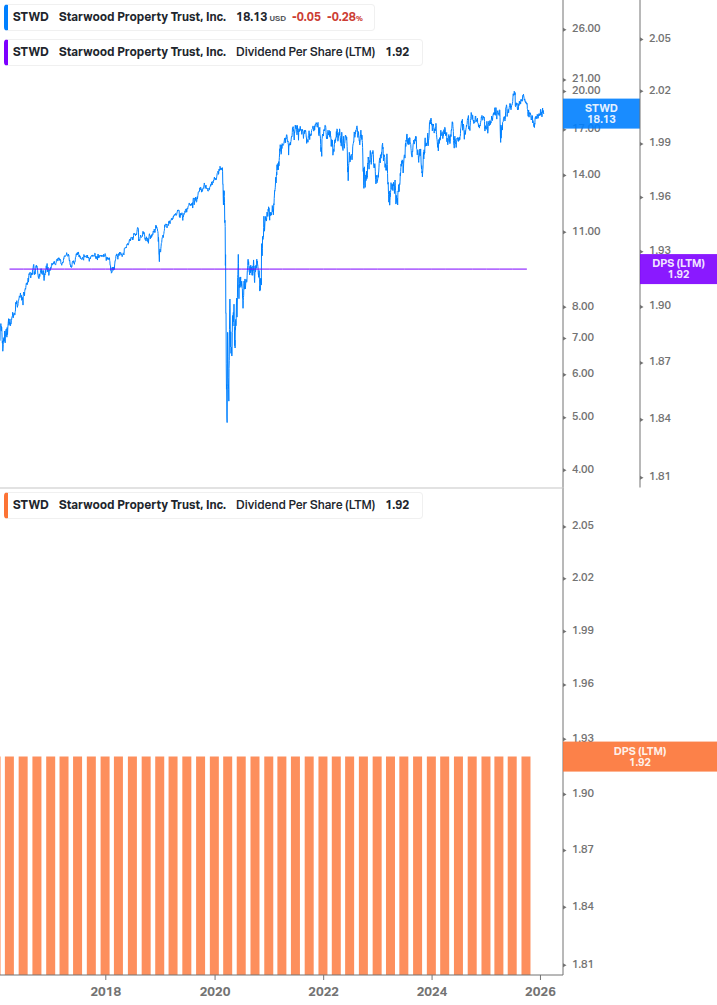Click the purple DPS (LTM) 1.92 axis tag
The height and width of the screenshot is (1005, 717).
tap(678, 268)
